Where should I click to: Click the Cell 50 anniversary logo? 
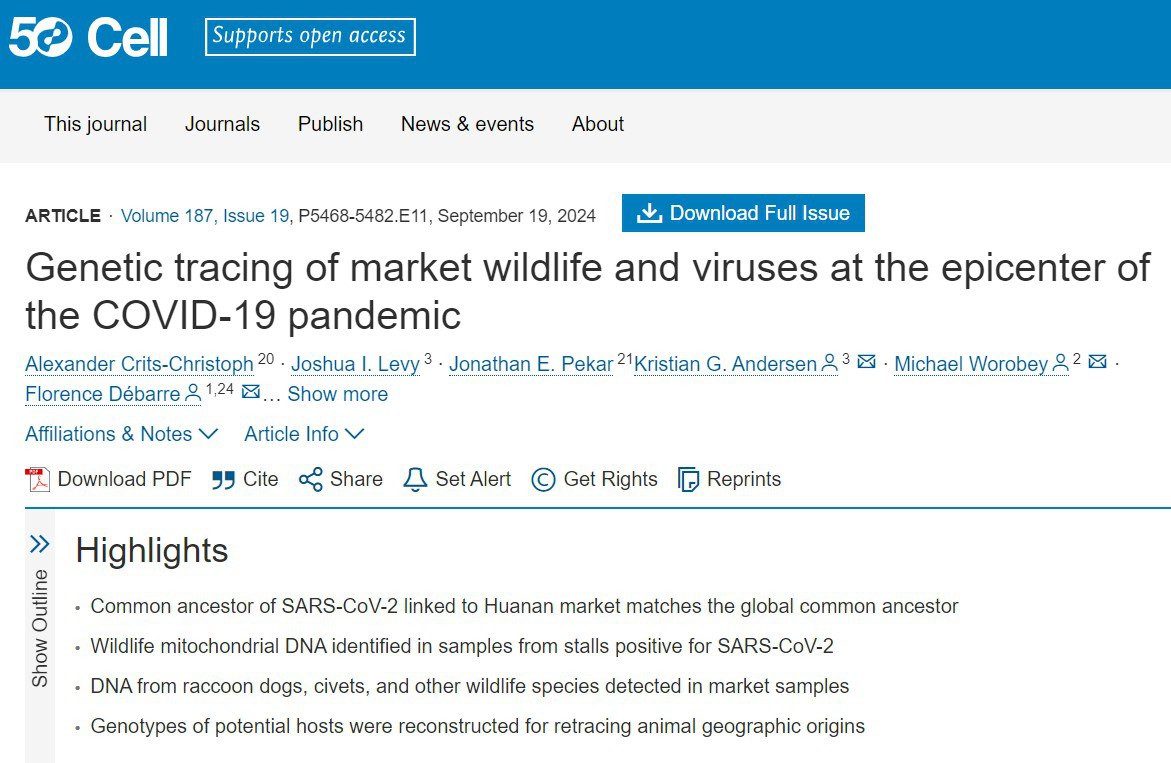pyautogui.click(x=87, y=37)
